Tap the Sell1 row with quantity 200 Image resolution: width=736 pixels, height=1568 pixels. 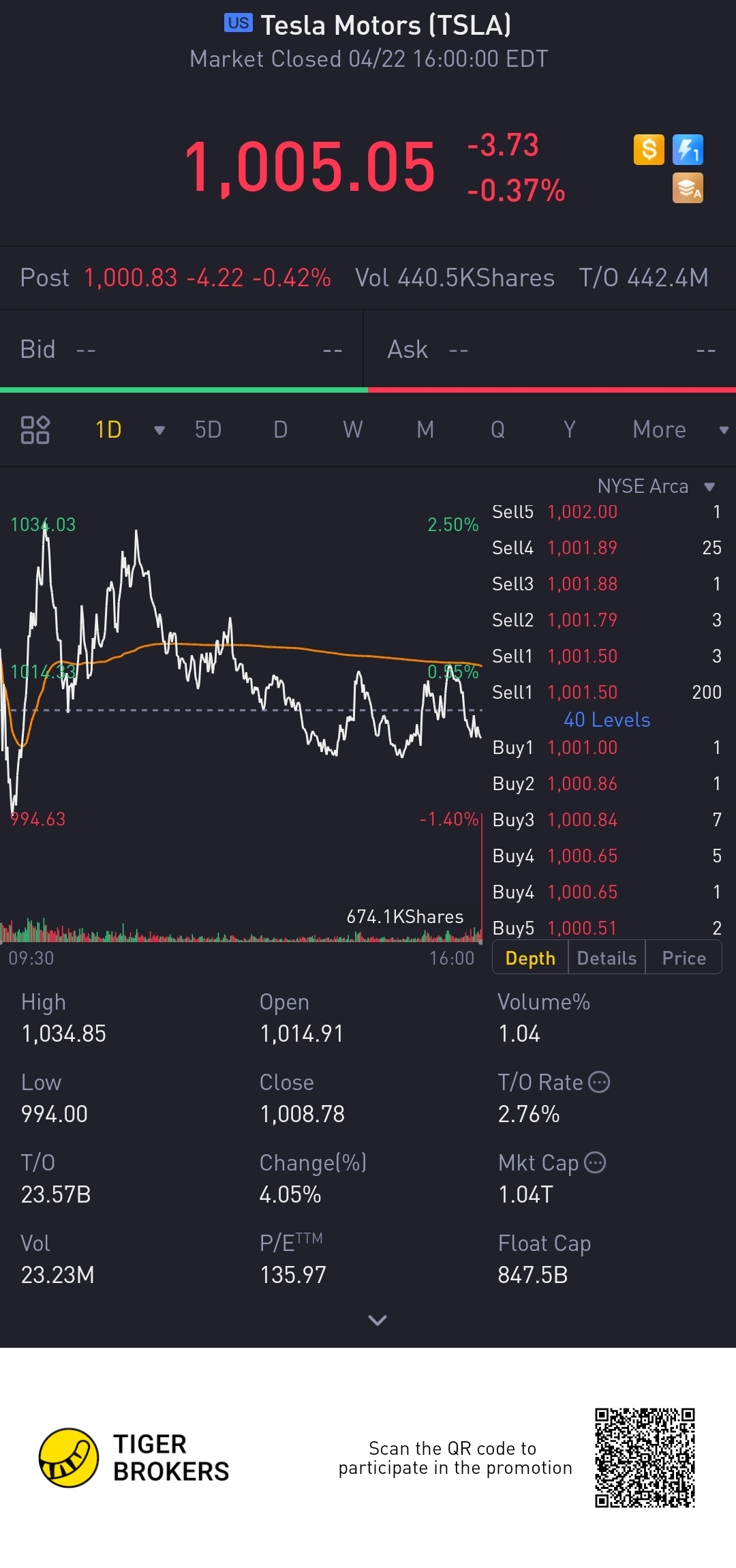(x=607, y=692)
